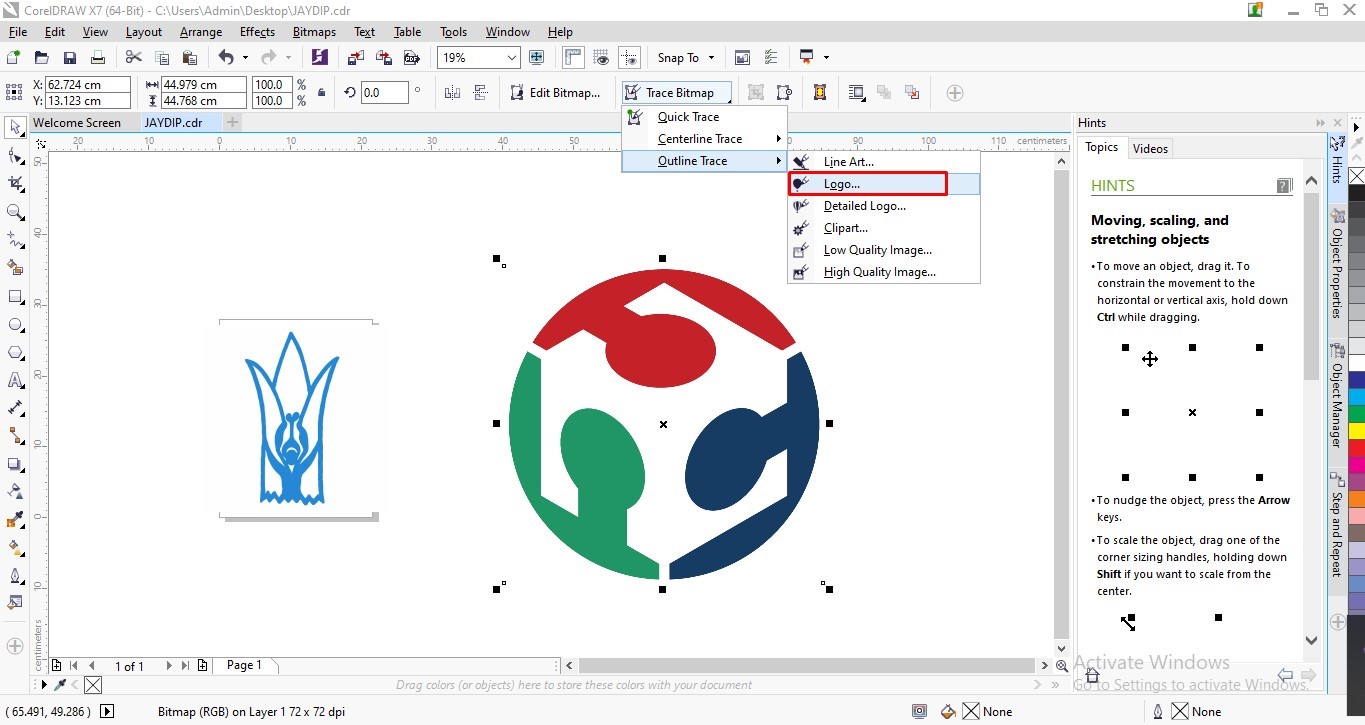
Task: Select the Connector tool in the toolbox
Action: coord(15,436)
